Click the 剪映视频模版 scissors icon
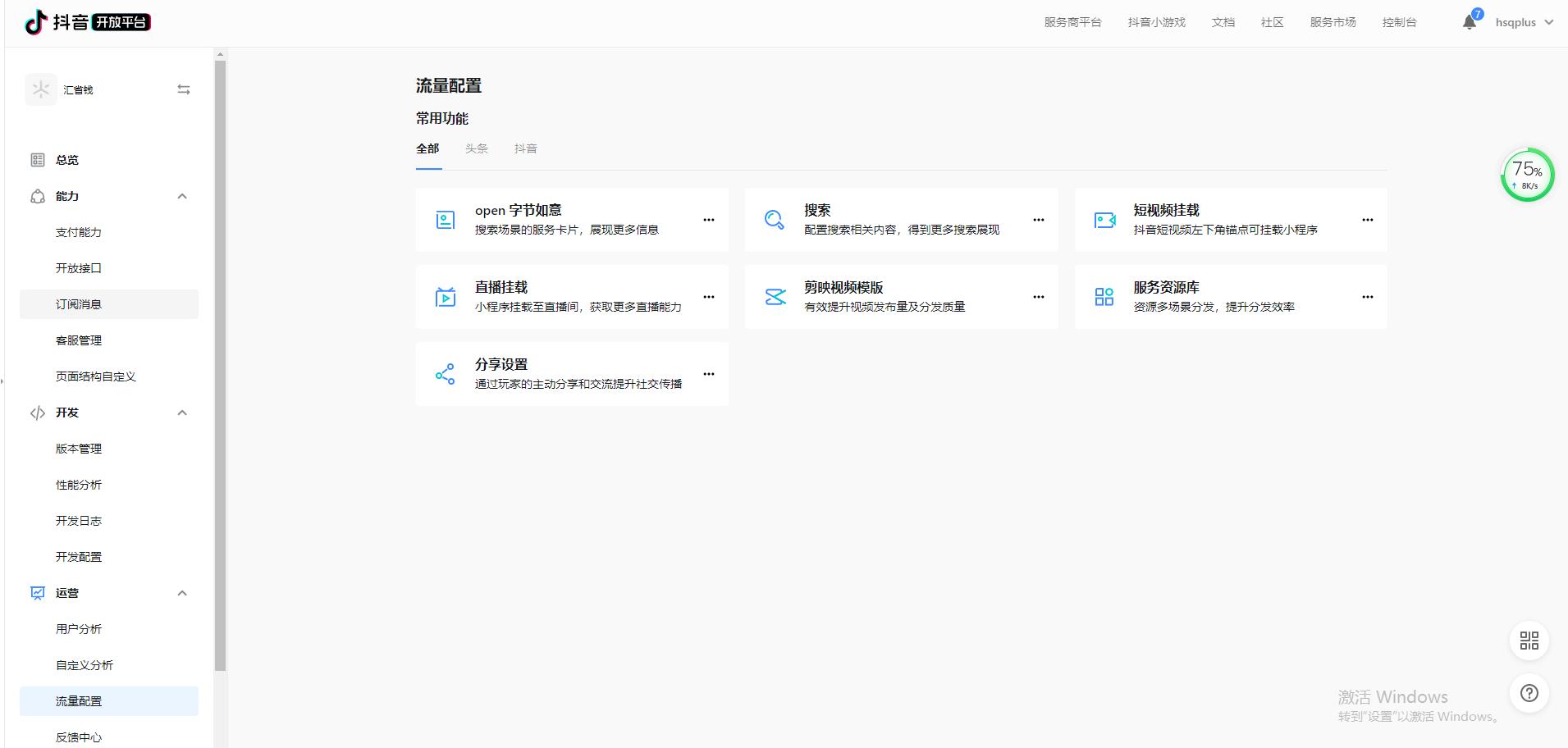This screenshot has height=748, width=1568. (x=775, y=297)
